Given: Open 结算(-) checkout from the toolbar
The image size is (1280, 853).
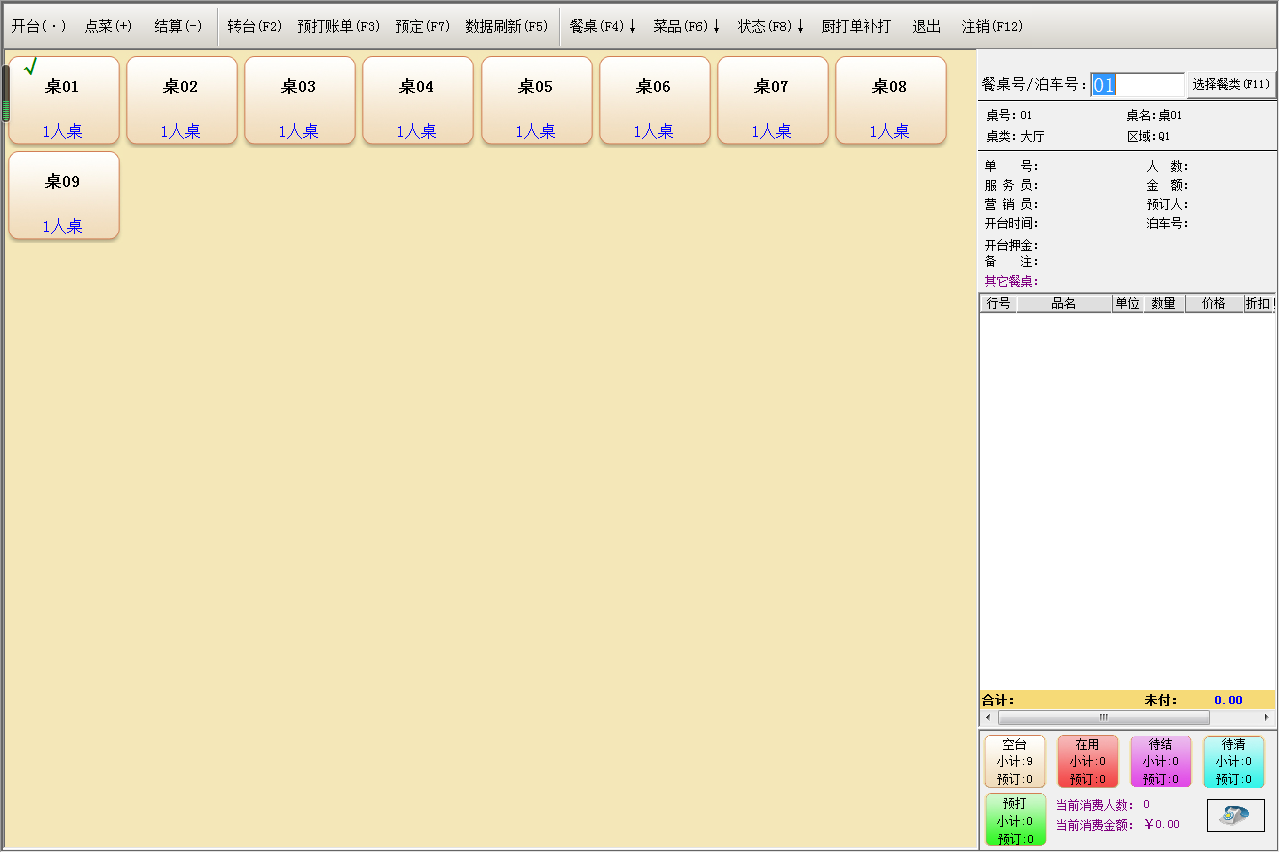Looking at the screenshot, I should tap(178, 27).
